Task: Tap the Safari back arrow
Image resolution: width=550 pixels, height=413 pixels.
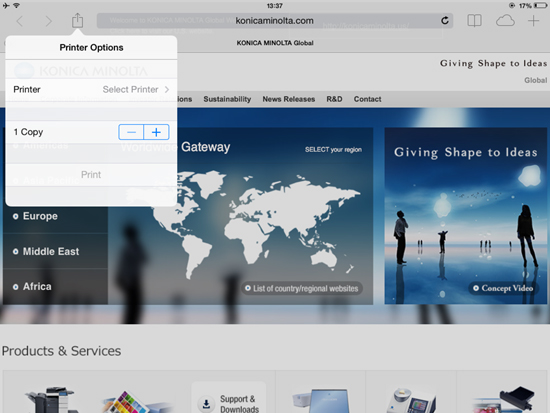Action: coord(20,21)
